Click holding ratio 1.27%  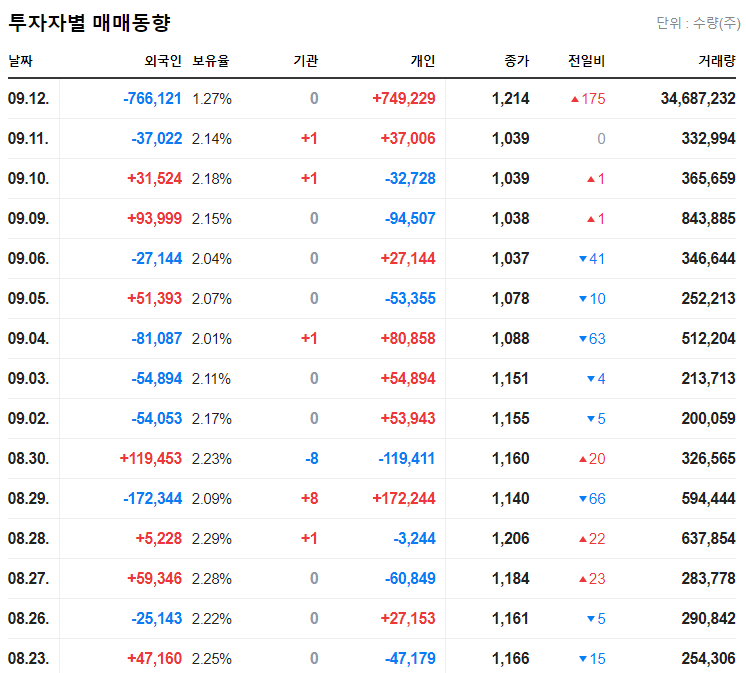pos(212,99)
